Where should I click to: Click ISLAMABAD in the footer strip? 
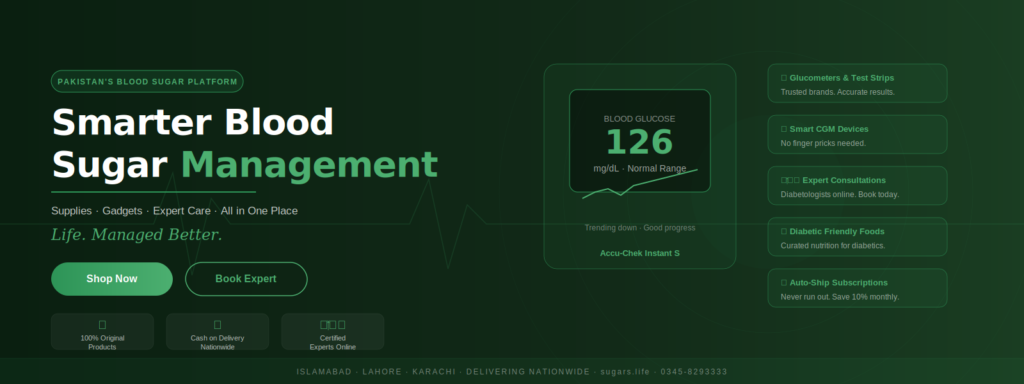[325, 372]
